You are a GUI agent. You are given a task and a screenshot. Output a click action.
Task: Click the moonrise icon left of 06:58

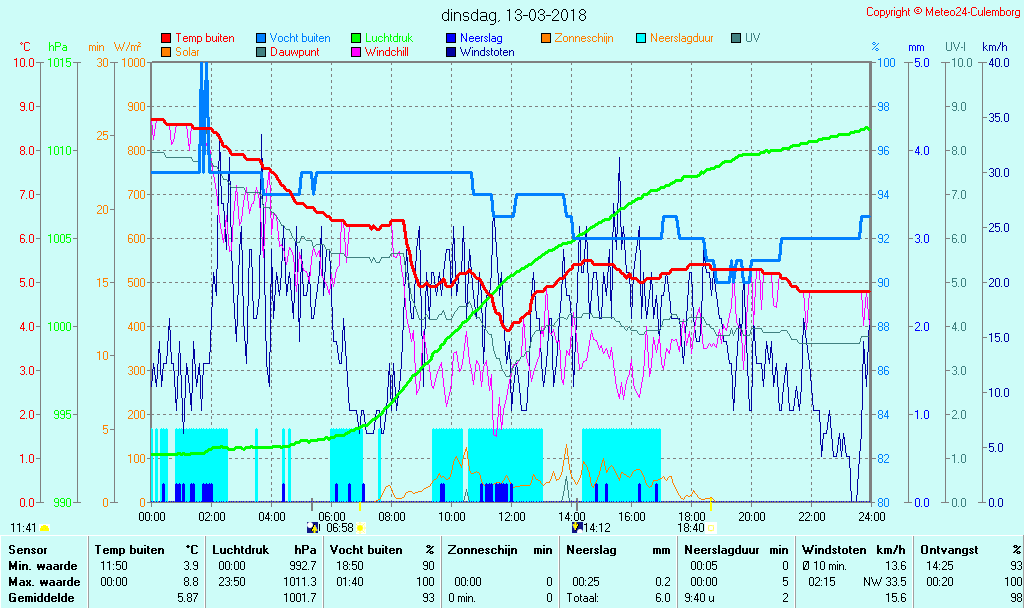pyautogui.click(x=314, y=528)
